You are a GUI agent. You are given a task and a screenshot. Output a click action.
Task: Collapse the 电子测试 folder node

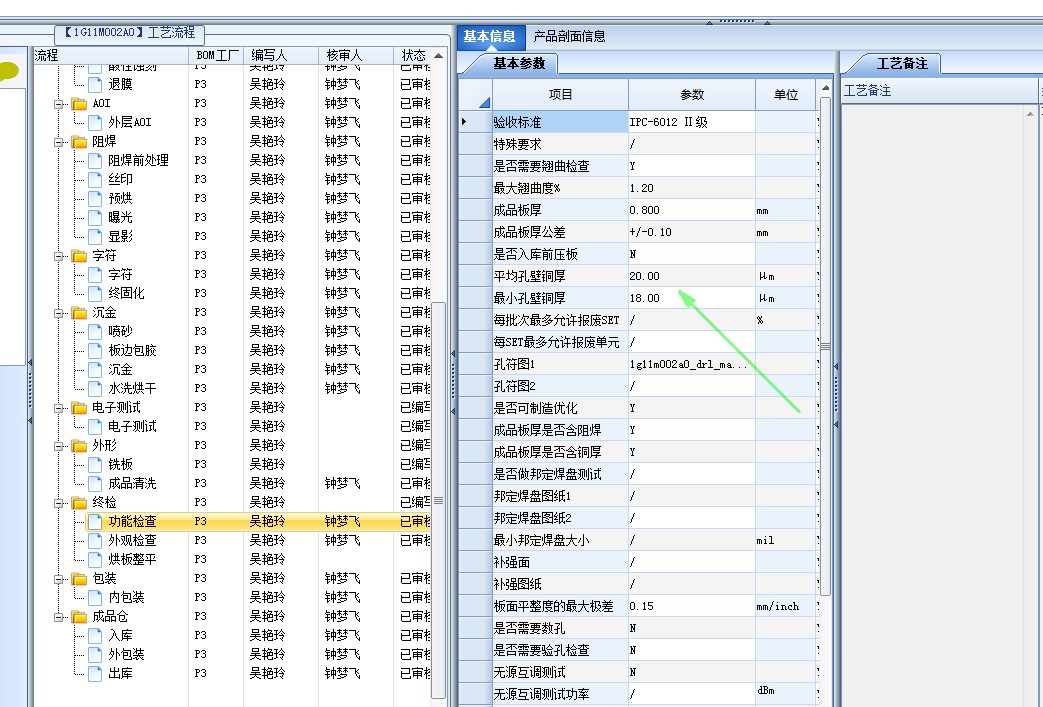(x=59, y=408)
